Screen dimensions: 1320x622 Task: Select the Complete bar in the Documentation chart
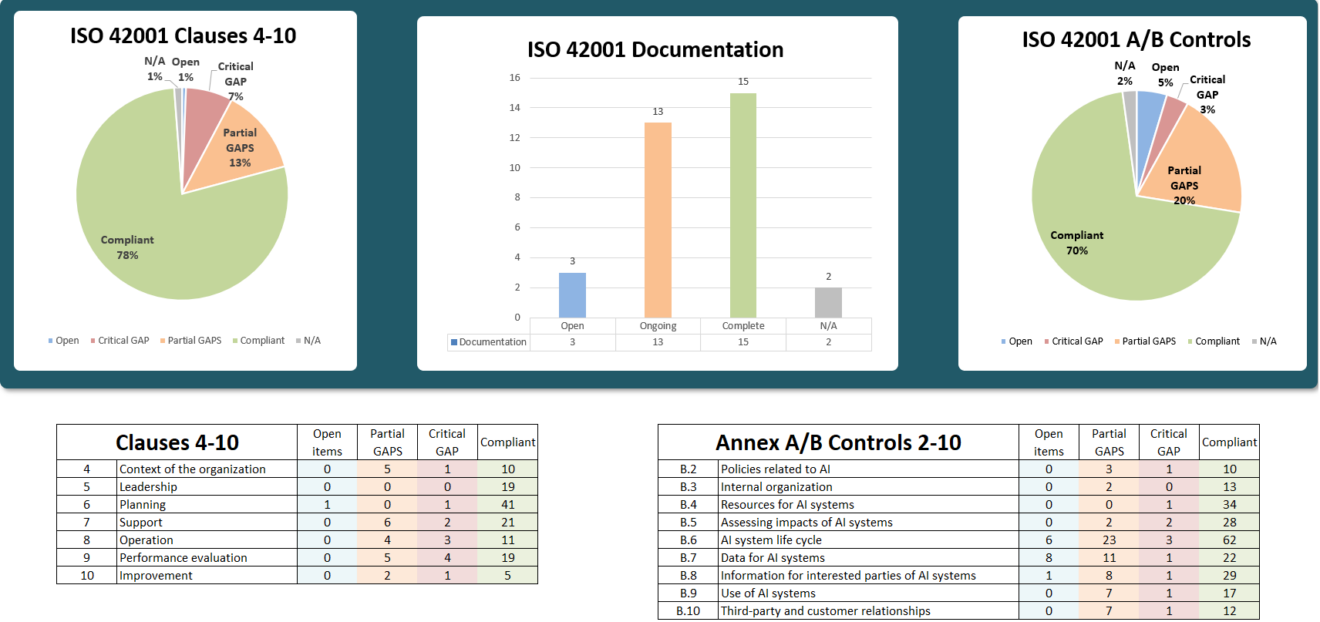(x=743, y=205)
